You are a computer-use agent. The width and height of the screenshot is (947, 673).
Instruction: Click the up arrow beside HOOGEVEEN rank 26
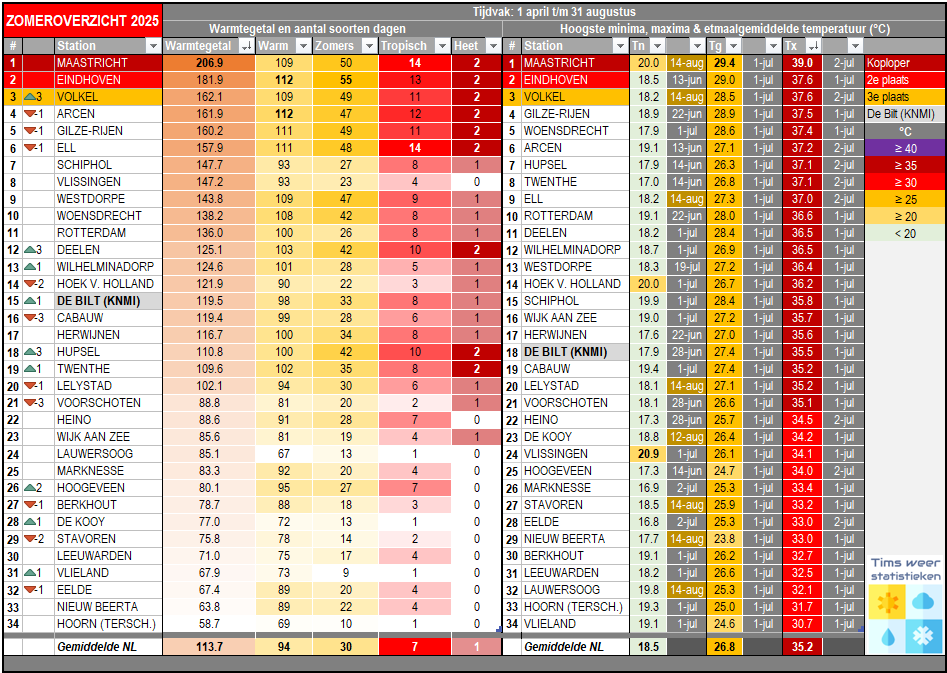(x=30, y=488)
